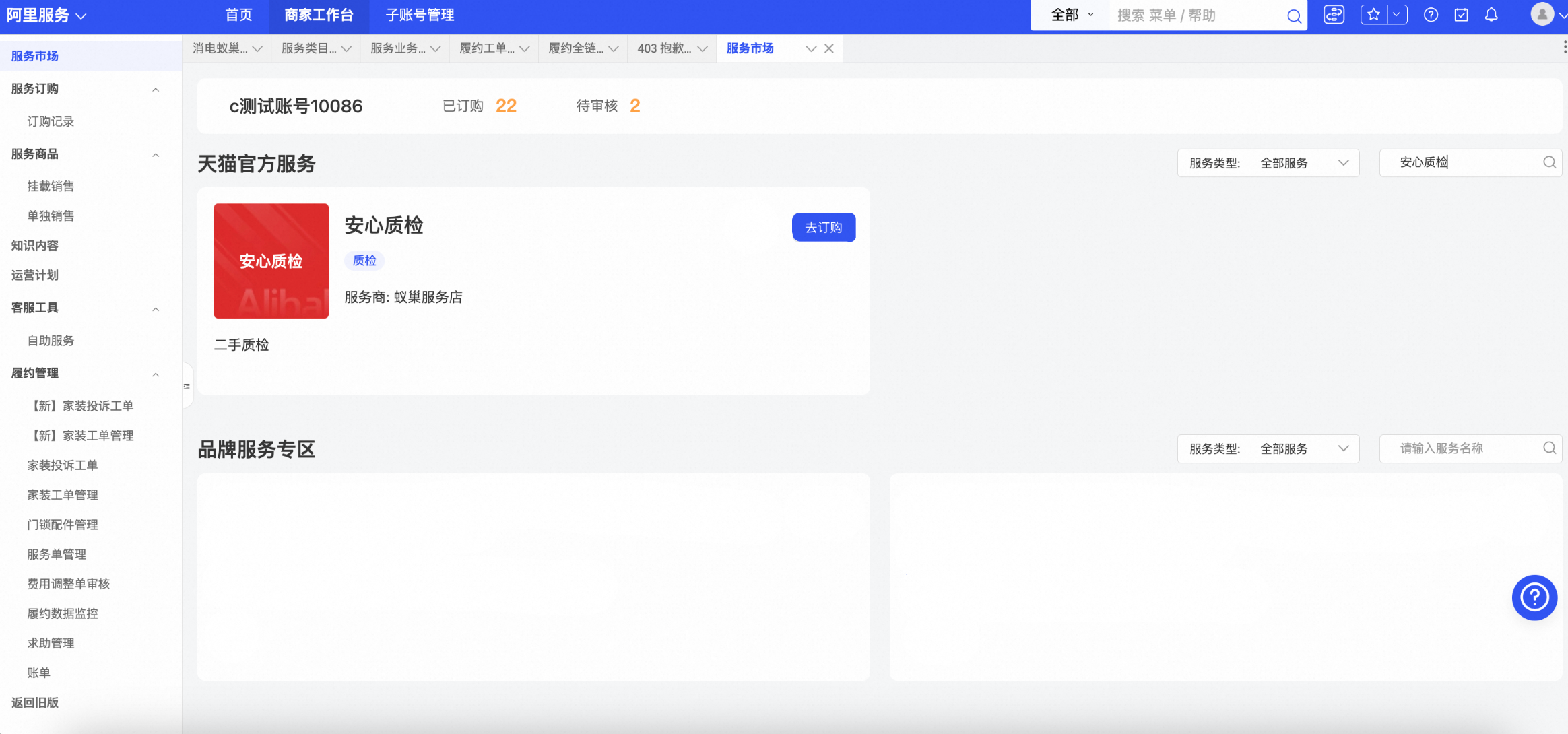Click the 质检 tag
1568x734 pixels.
tap(364, 261)
